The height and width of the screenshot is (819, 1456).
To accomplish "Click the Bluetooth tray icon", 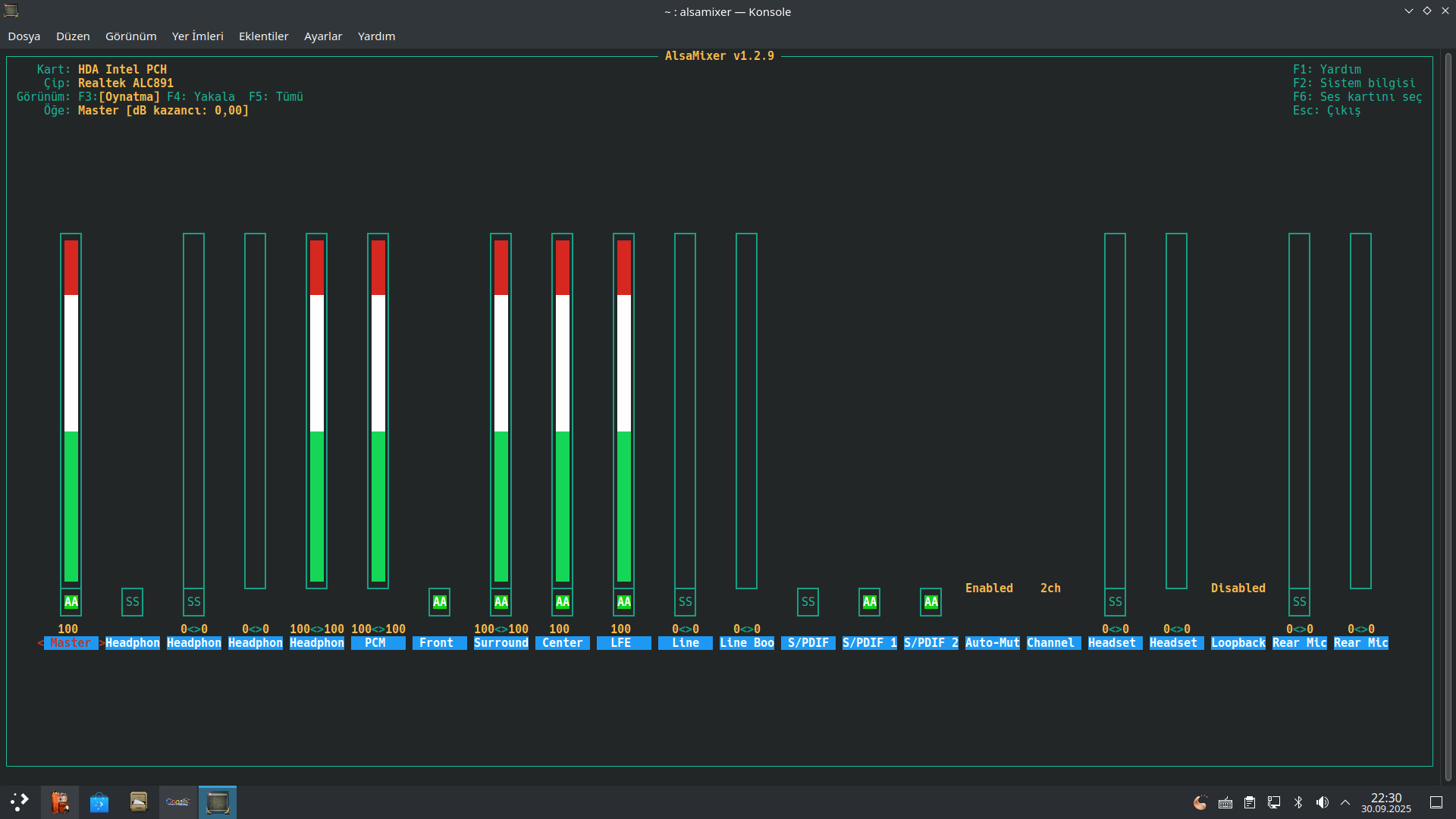I will pos(1298,802).
